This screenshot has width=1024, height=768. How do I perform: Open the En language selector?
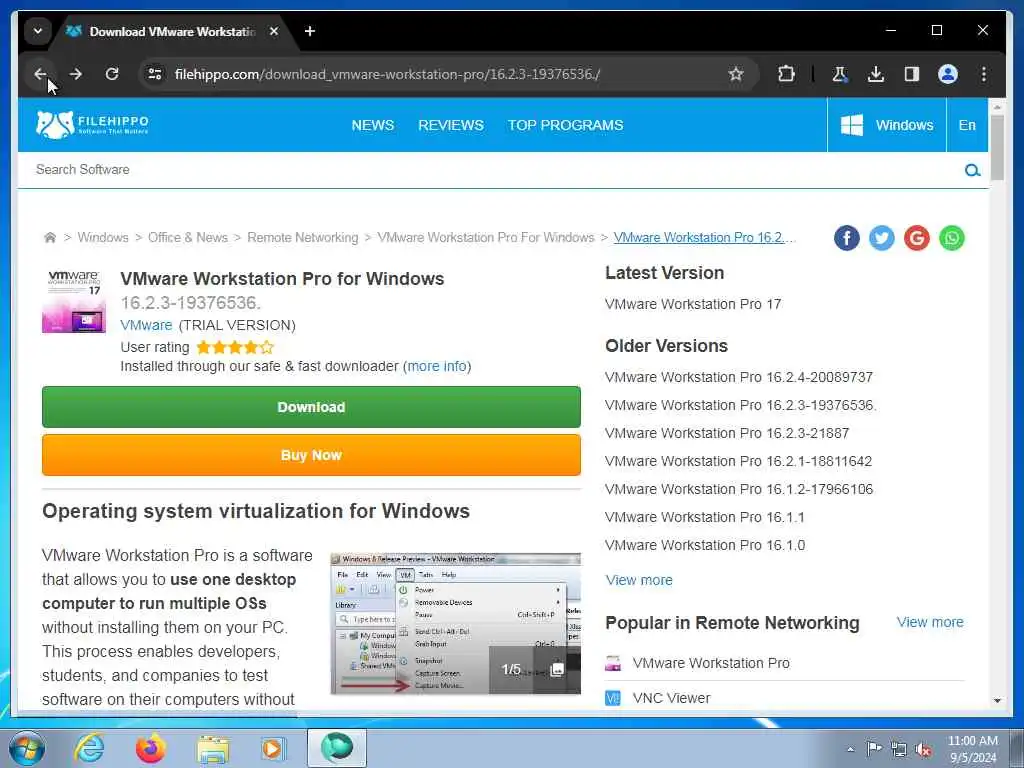point(967,125)
